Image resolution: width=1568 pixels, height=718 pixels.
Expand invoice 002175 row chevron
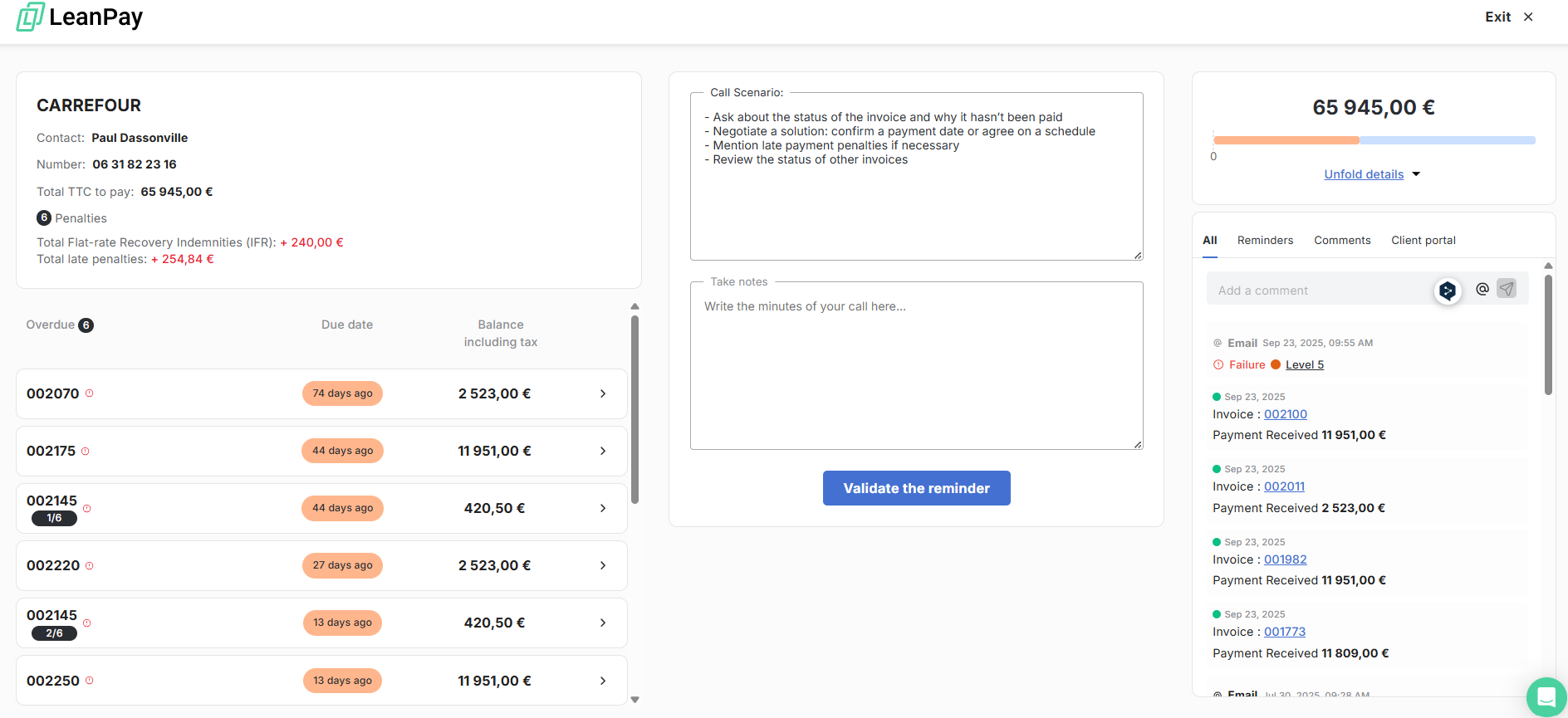[603, 451]
